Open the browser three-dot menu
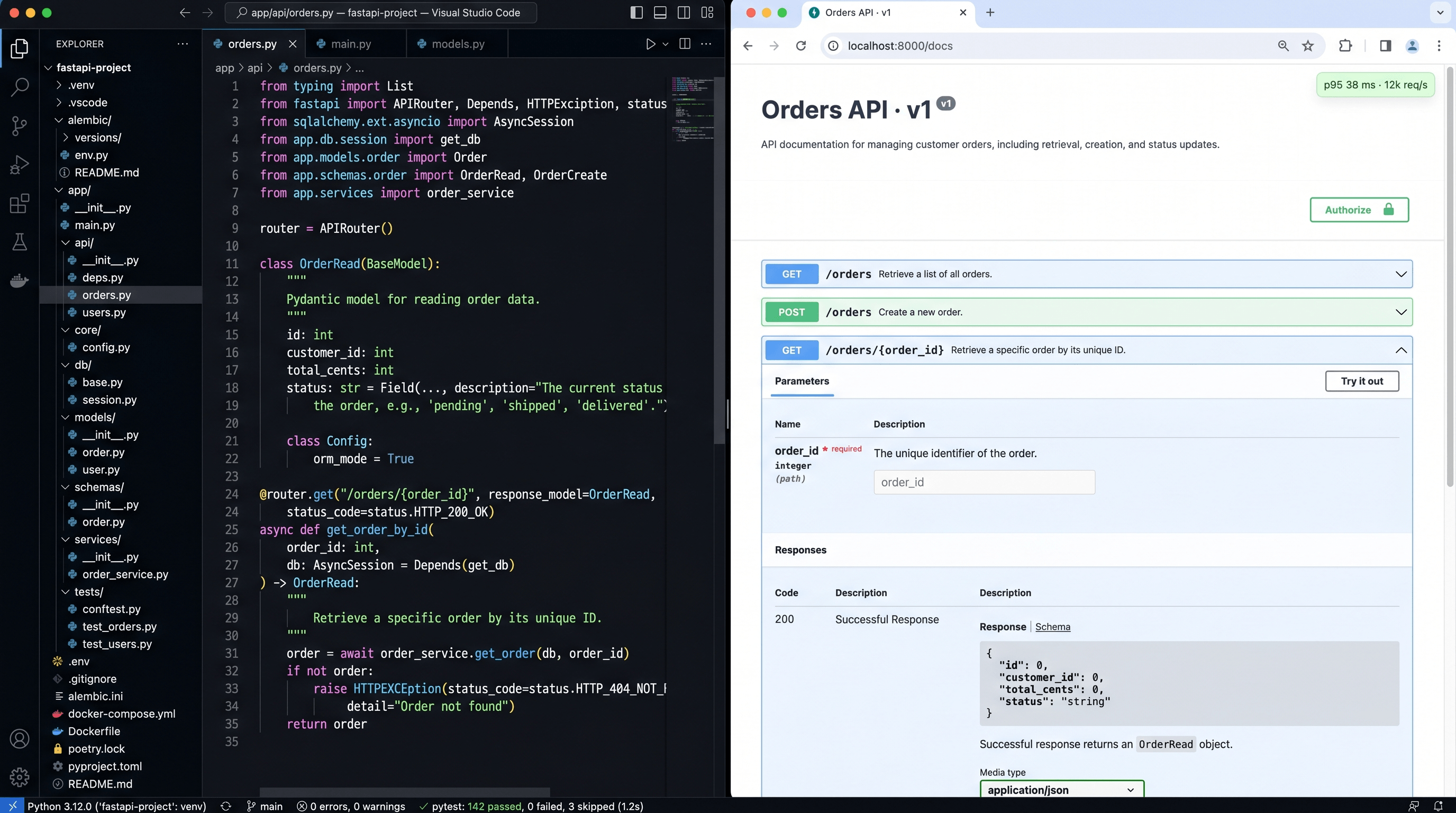 pyautogui.click(x=1439, y=46)
